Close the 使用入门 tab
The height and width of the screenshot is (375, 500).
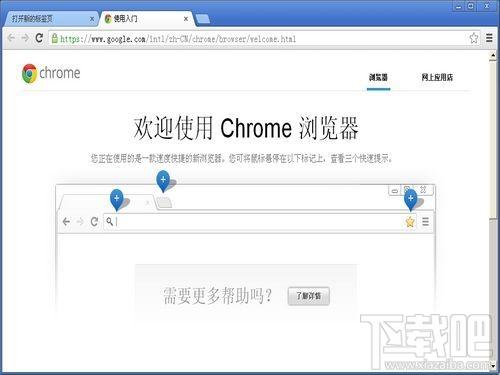pos(186,19)
